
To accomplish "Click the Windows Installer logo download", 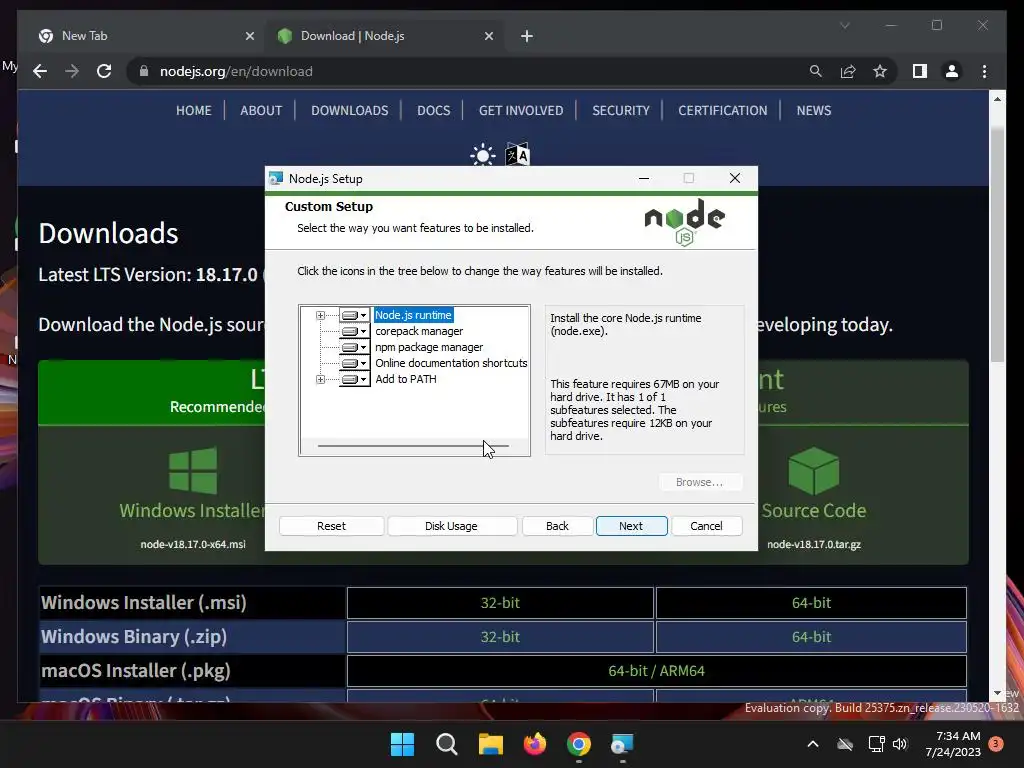I will point(193,470).
